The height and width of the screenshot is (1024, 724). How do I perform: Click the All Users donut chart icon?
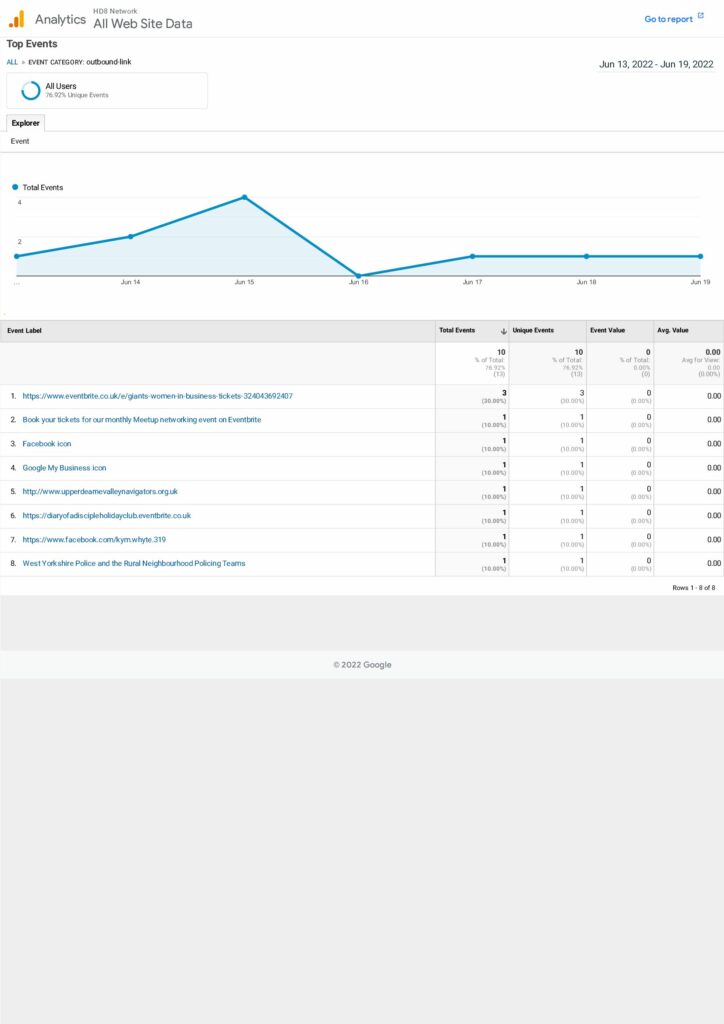tap(31, 90)
